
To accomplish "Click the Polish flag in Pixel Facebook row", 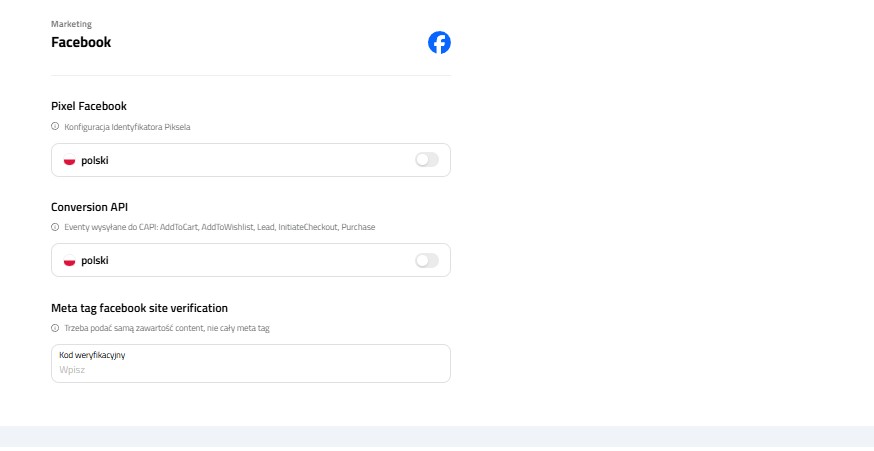I will (x=70, y=160).
